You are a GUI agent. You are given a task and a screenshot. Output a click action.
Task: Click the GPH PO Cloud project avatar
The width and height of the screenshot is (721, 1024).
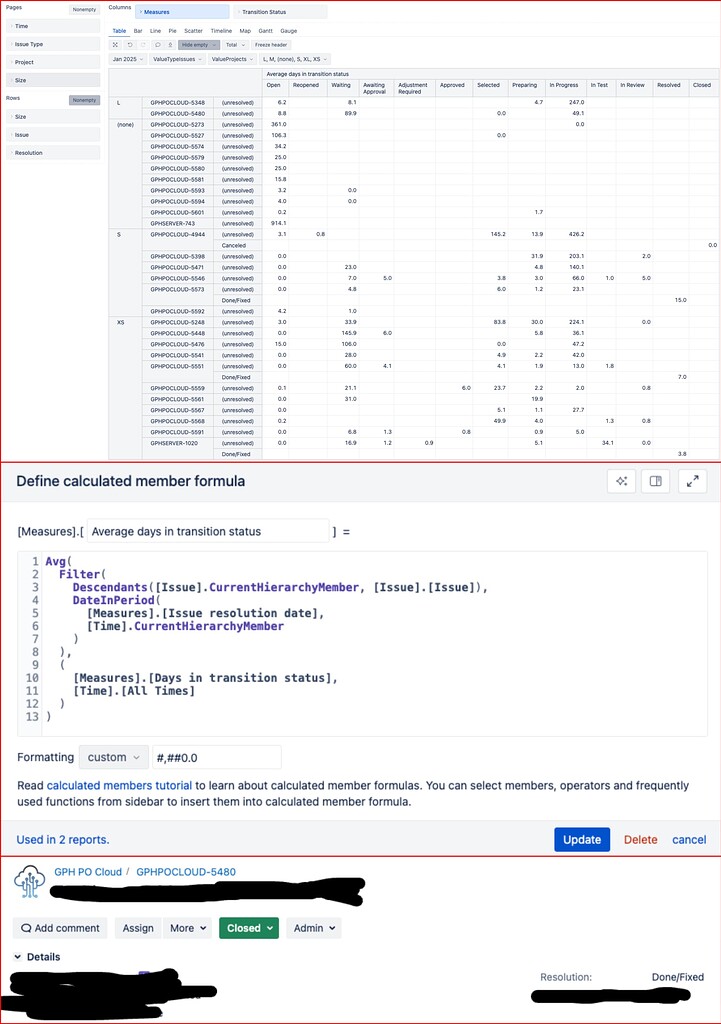coord(29,881)
